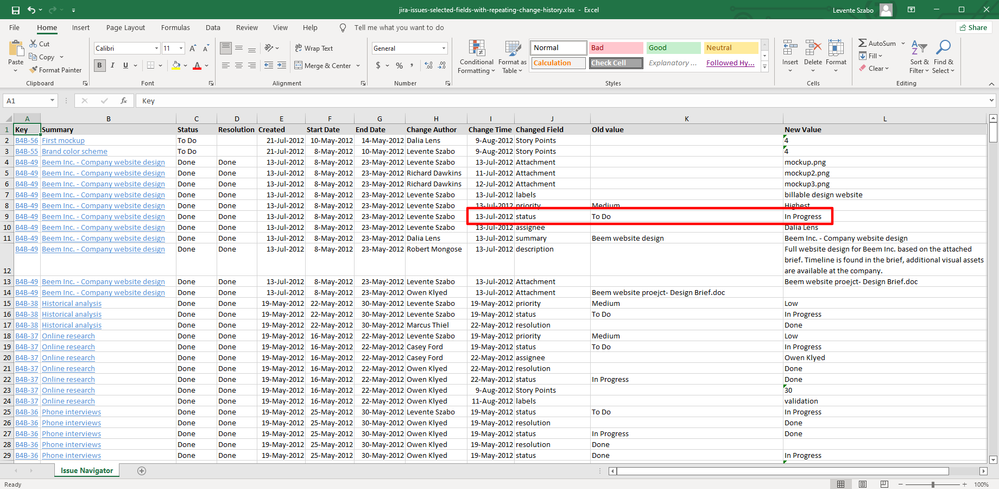
Task: Toggle Align Right for cell text
Action: tap(251, 66)
